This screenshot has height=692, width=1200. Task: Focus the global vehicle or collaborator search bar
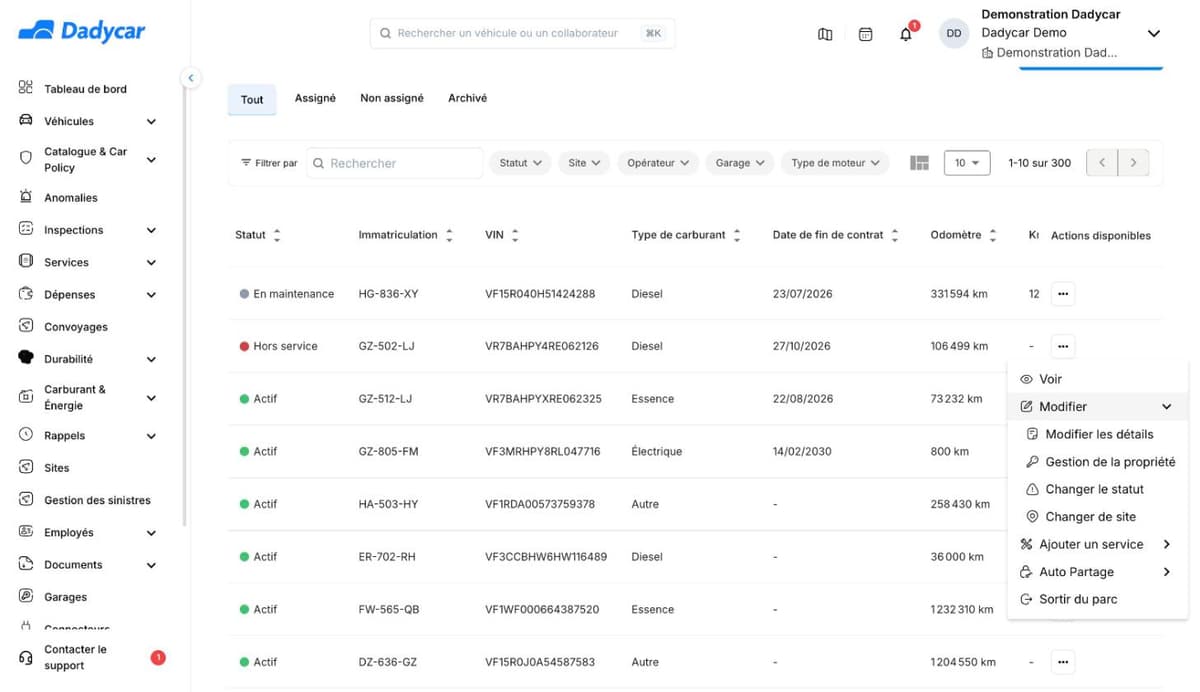coord(522,33)
